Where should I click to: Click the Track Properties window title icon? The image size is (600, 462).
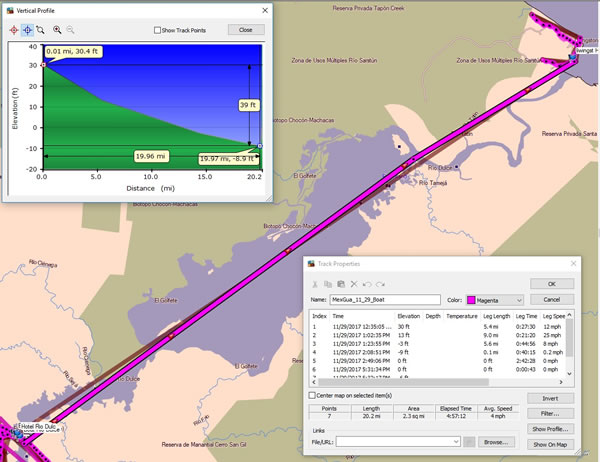coord(311,264)
